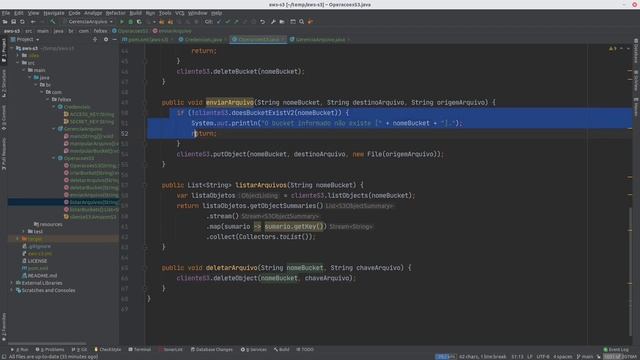
Task: Select Scratches and Consoles in tree
Action: [45, 290]
